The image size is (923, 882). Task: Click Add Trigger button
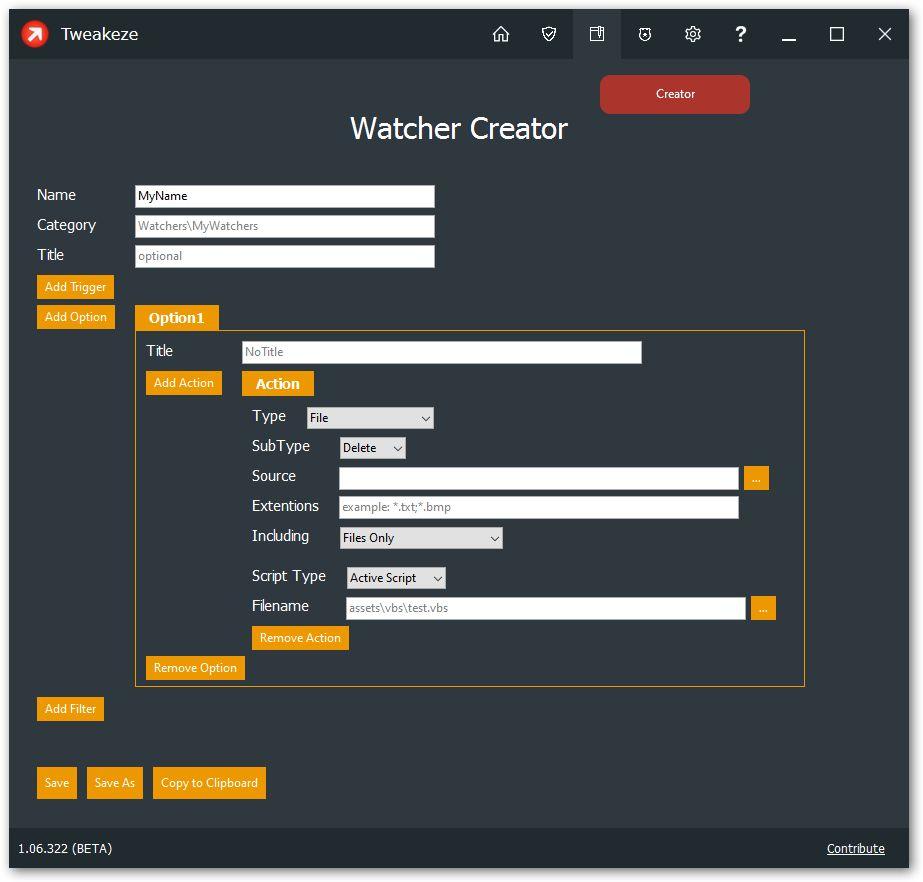[75, 287]
